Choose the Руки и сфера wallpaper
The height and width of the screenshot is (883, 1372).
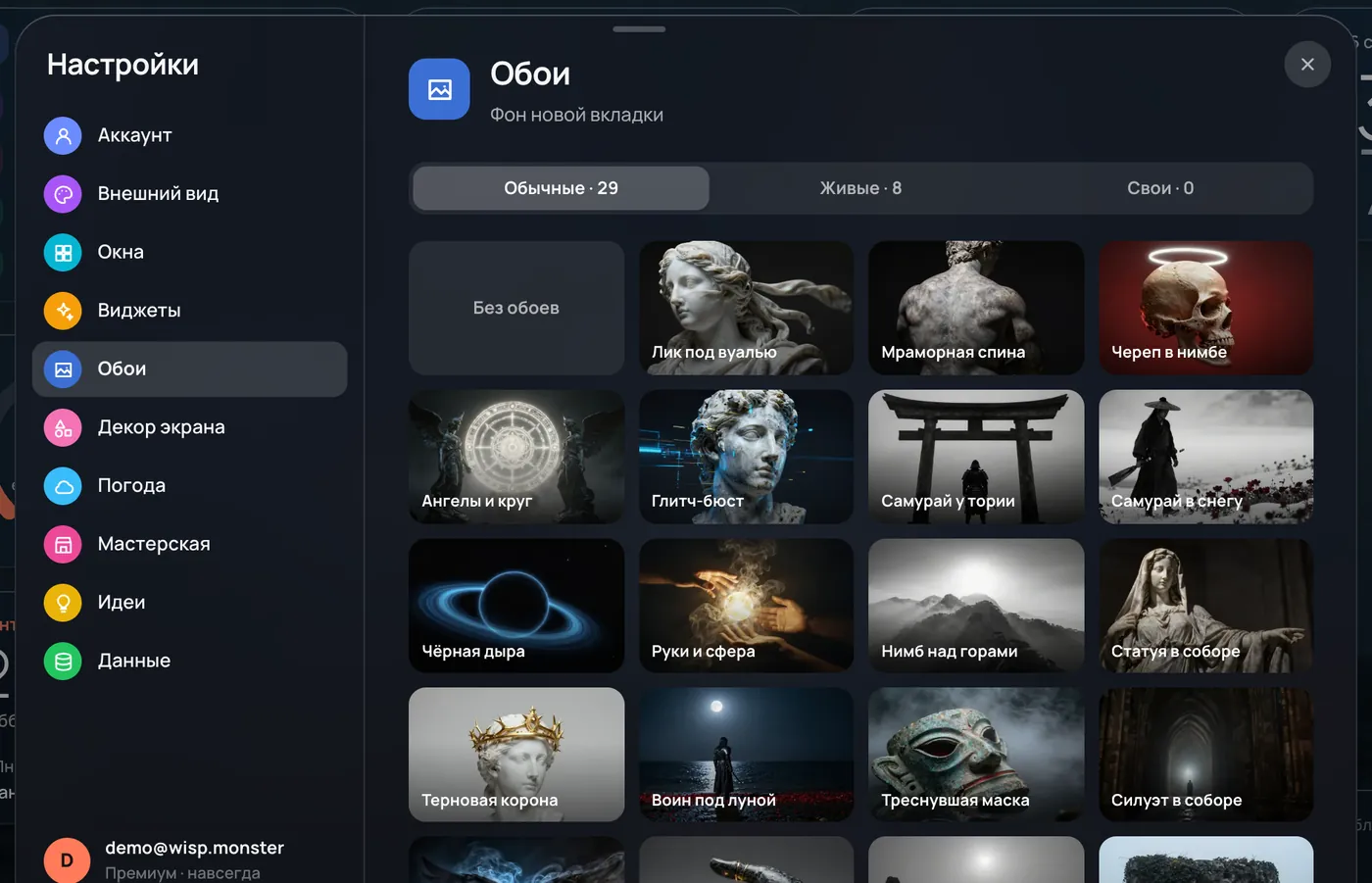point(747,606)
